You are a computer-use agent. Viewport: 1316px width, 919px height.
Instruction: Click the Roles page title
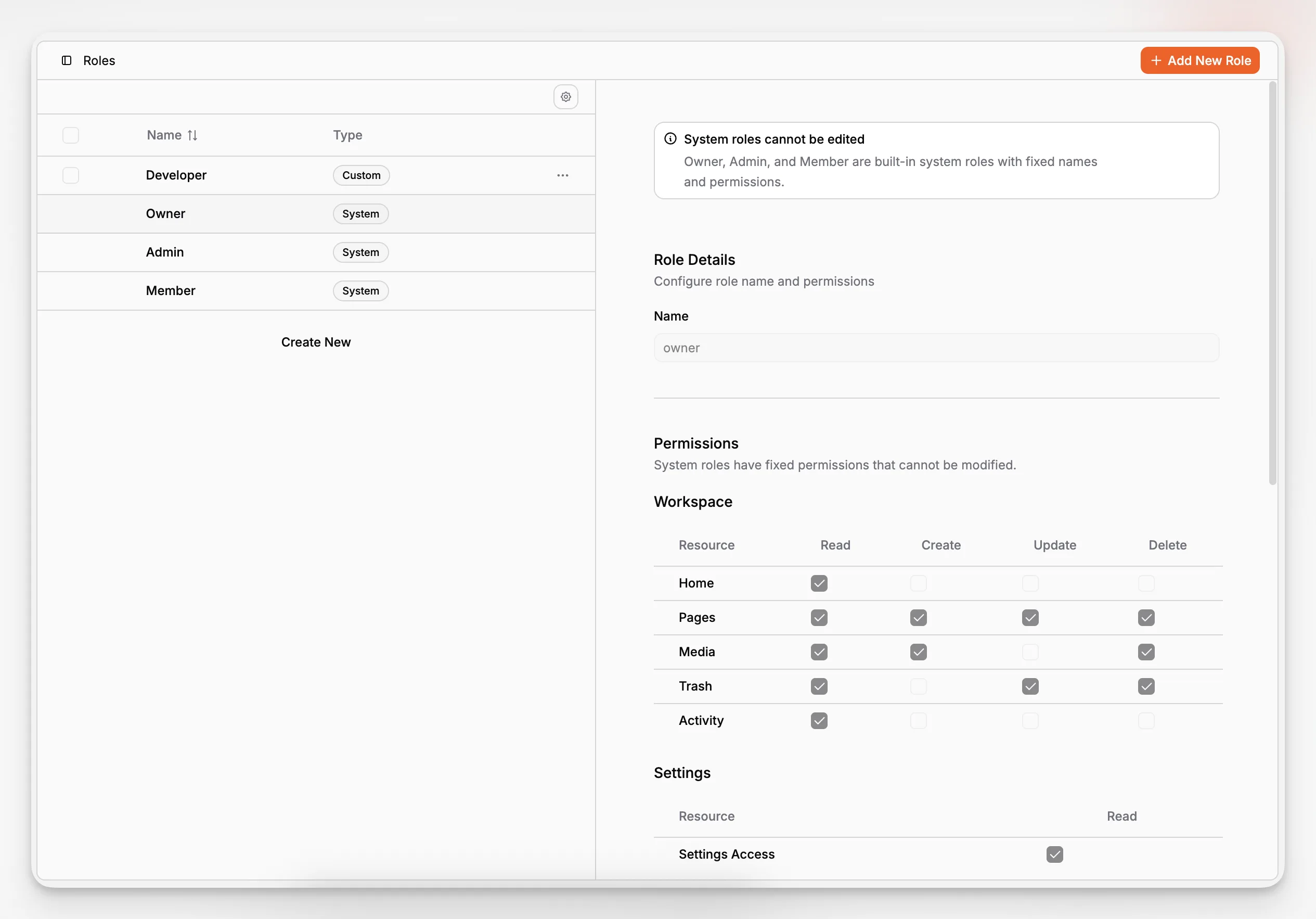[99, 60]
